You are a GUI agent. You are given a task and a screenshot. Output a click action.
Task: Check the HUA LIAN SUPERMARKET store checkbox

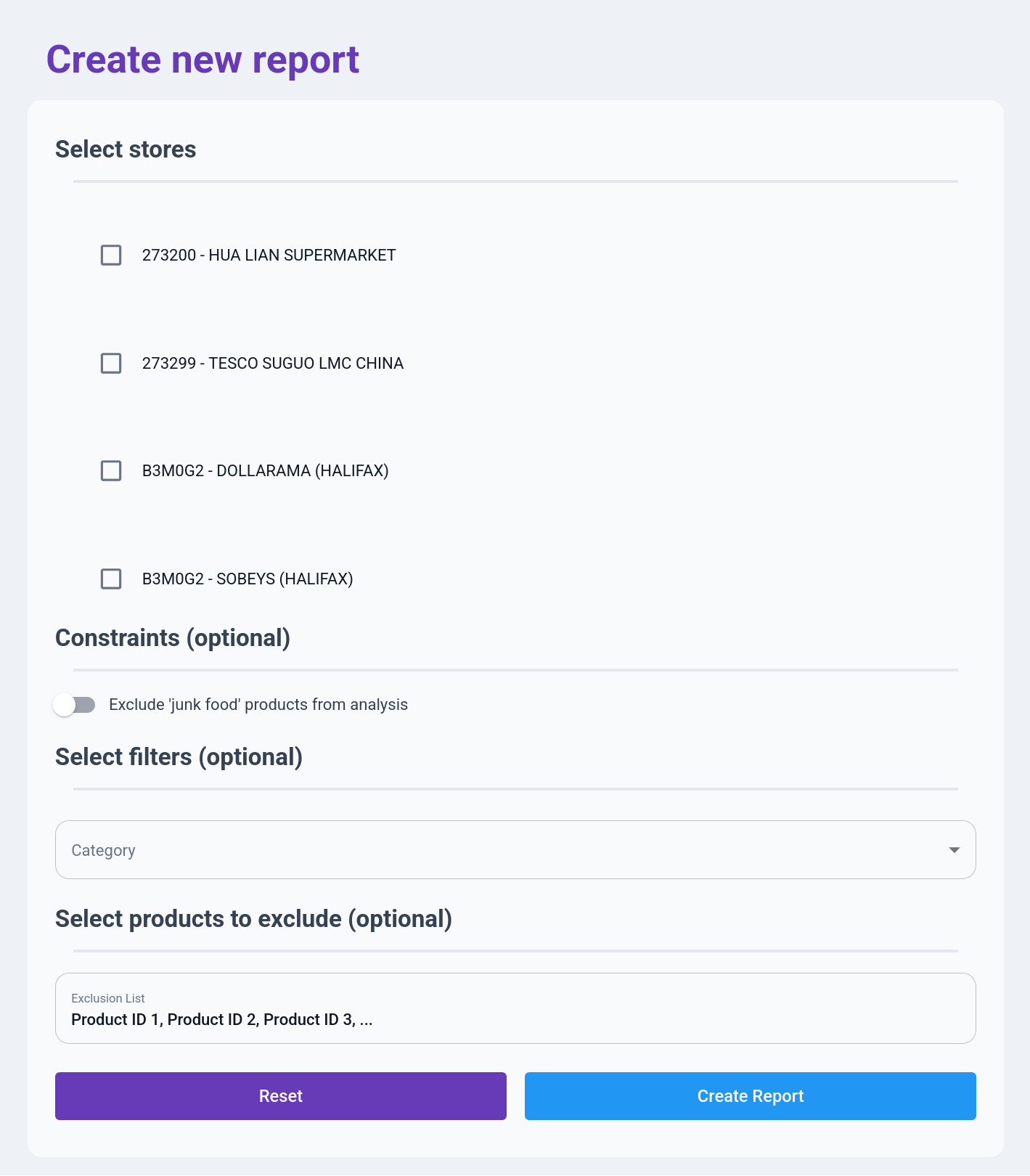pos(111,256)
